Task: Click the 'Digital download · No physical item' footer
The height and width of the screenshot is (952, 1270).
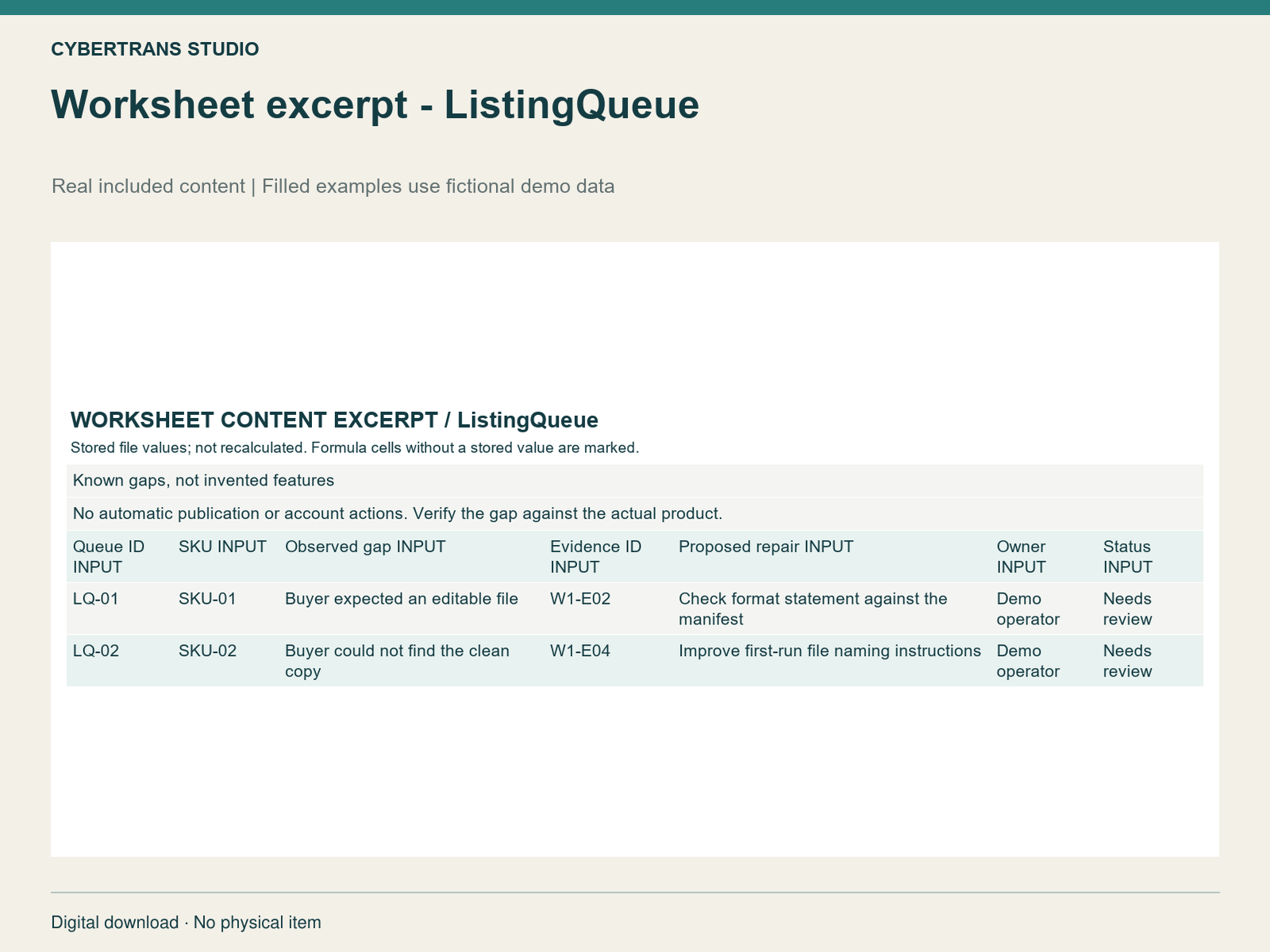Action: point(186,923)
